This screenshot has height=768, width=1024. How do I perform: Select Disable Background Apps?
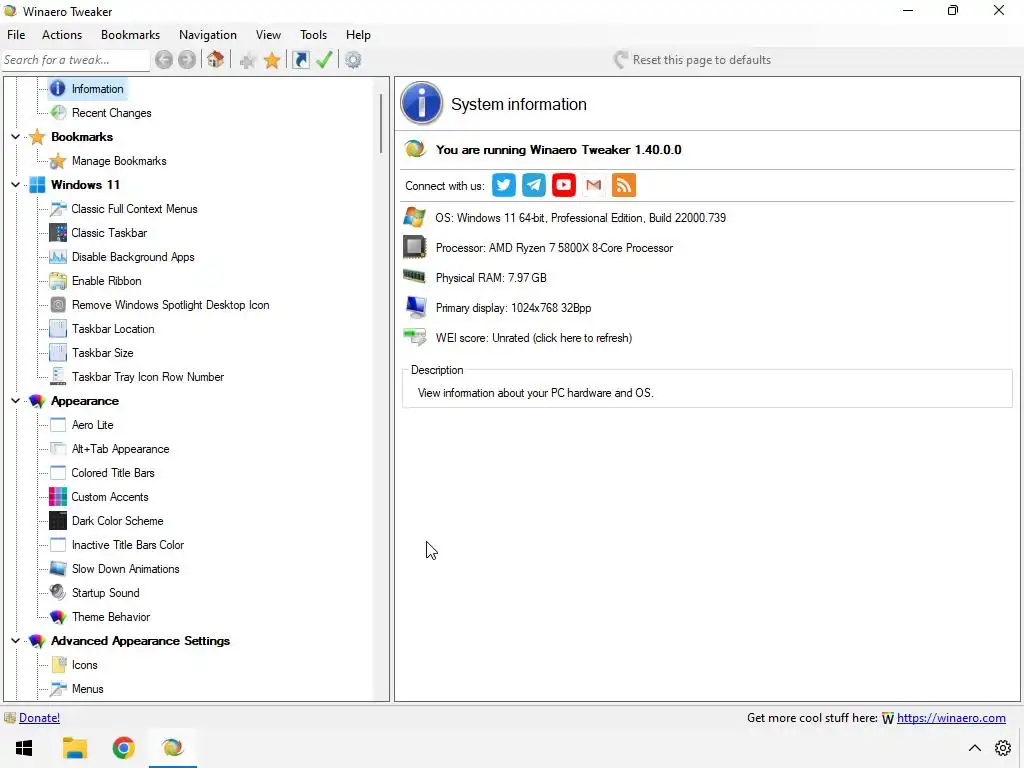[x=133, y=257]
